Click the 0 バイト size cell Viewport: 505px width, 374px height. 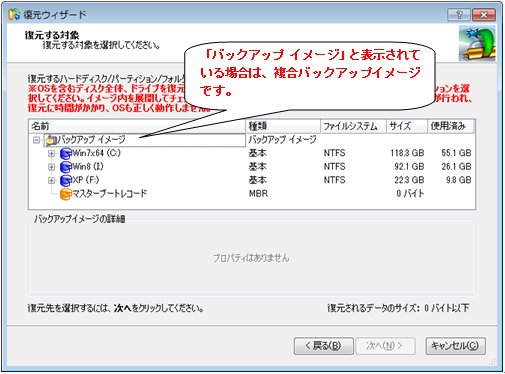(410, 194)
